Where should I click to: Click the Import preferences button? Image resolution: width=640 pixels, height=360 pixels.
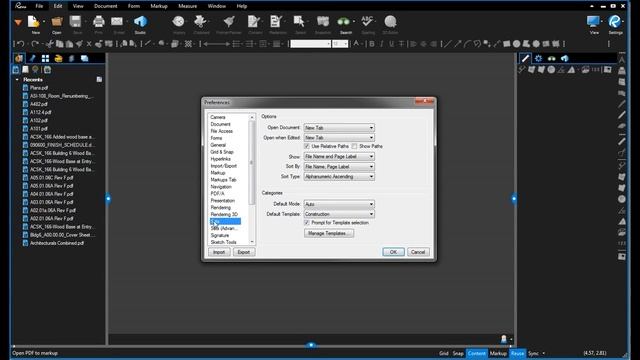point(219,252)
